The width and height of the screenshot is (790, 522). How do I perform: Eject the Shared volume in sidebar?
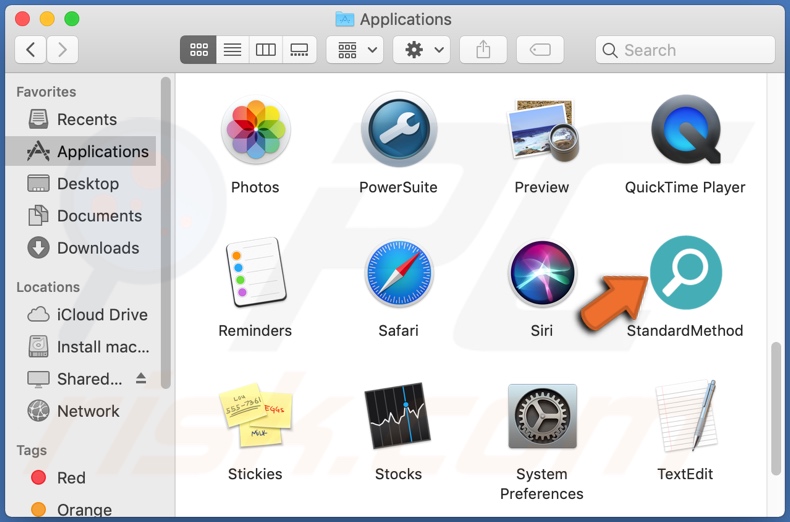141,378
